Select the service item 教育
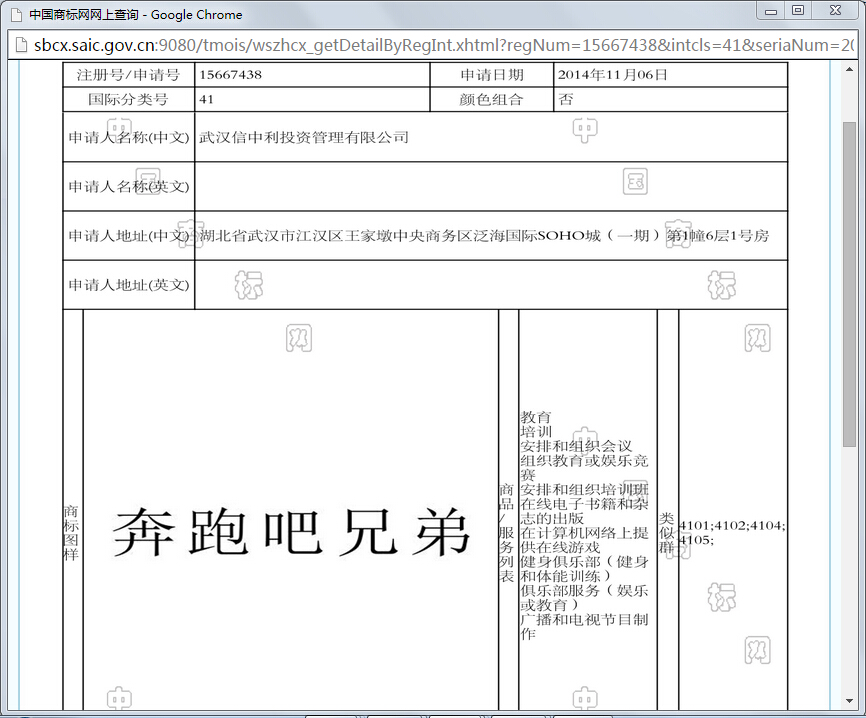Viewport: 866px width, 718px height. coord(536,417)
